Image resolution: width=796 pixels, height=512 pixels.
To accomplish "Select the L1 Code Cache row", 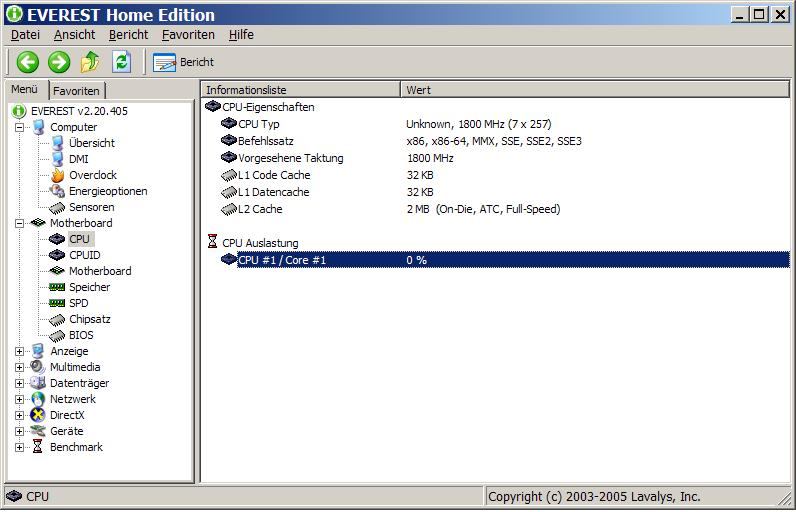I will (x=495, y=175).
